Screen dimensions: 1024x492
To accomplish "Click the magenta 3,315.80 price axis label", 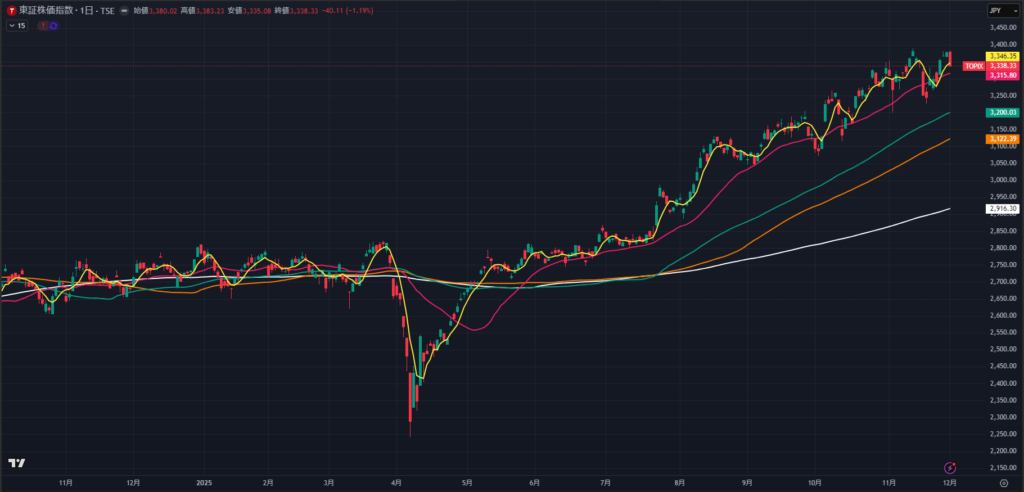I will tap(1002, 75).
